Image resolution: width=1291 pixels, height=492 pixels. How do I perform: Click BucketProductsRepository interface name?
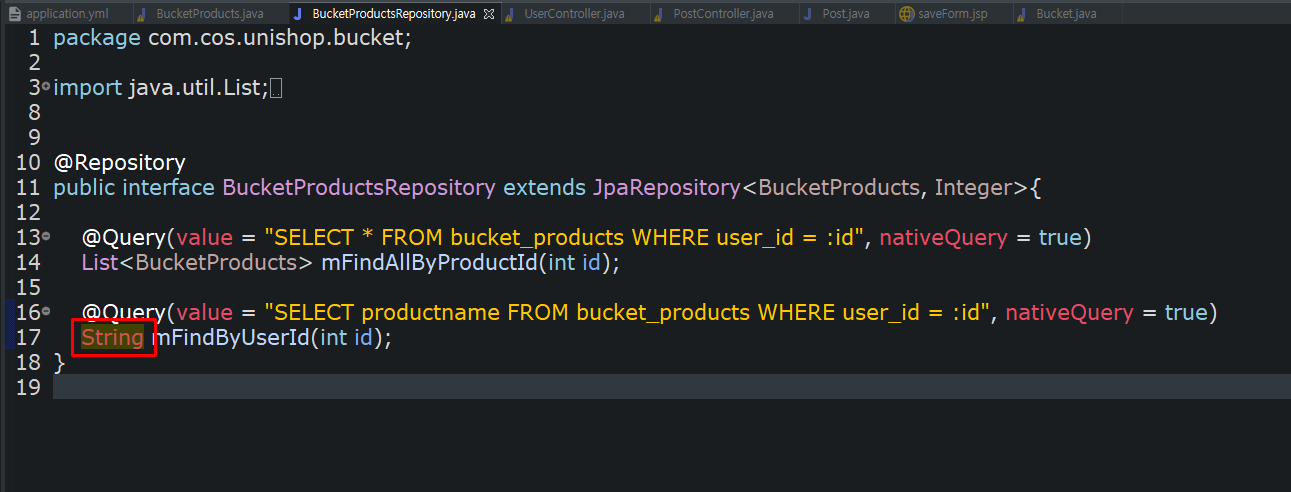click(359, 187)
